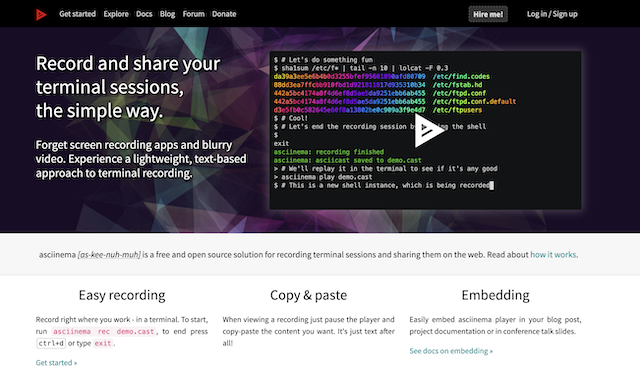
Task: Click terminal text 'asciinema: recording finished'
Action: pos(329,152)
